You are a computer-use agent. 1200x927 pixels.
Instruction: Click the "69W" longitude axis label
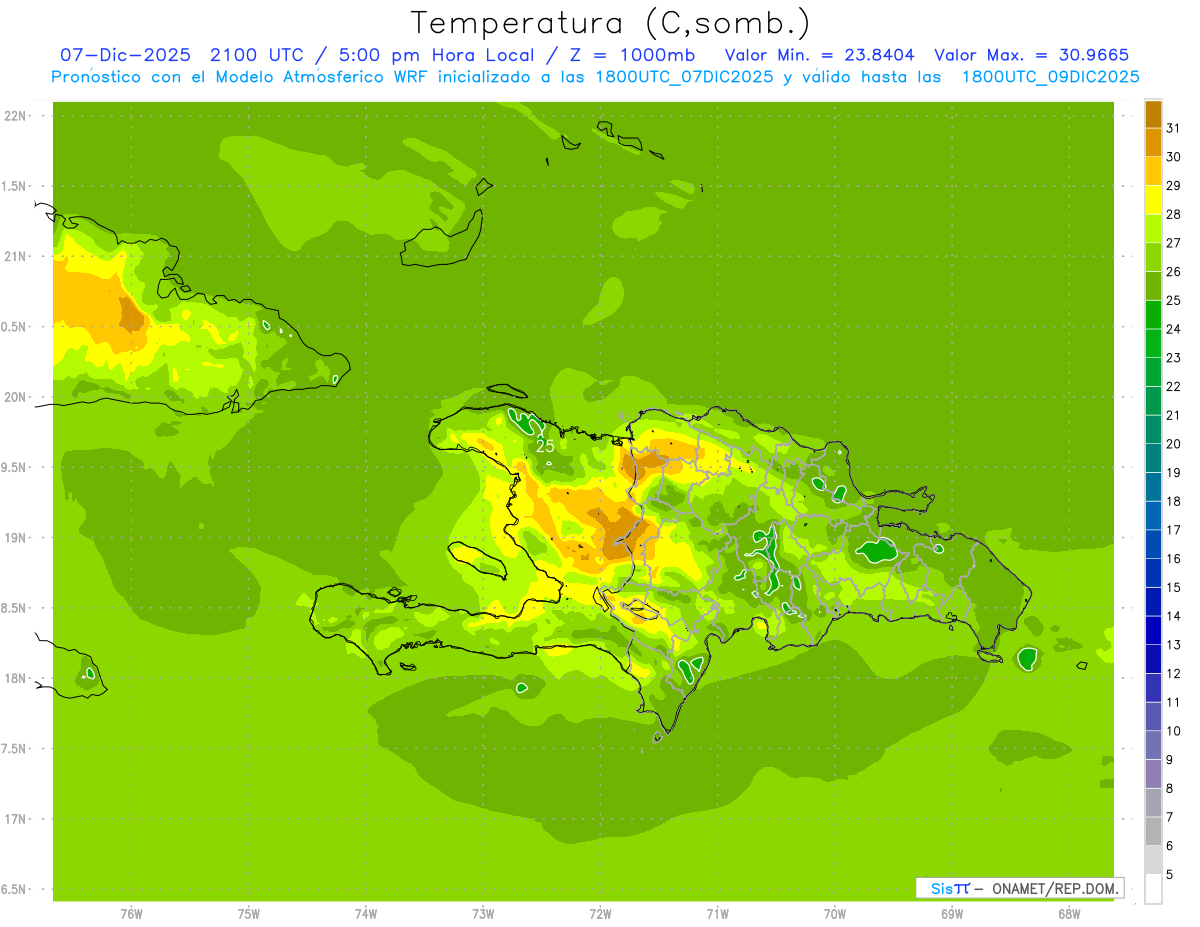click(952, 913)
